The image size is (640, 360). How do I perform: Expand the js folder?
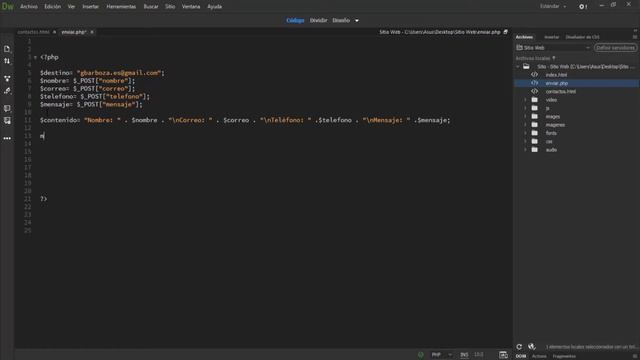tap(525, 108)
